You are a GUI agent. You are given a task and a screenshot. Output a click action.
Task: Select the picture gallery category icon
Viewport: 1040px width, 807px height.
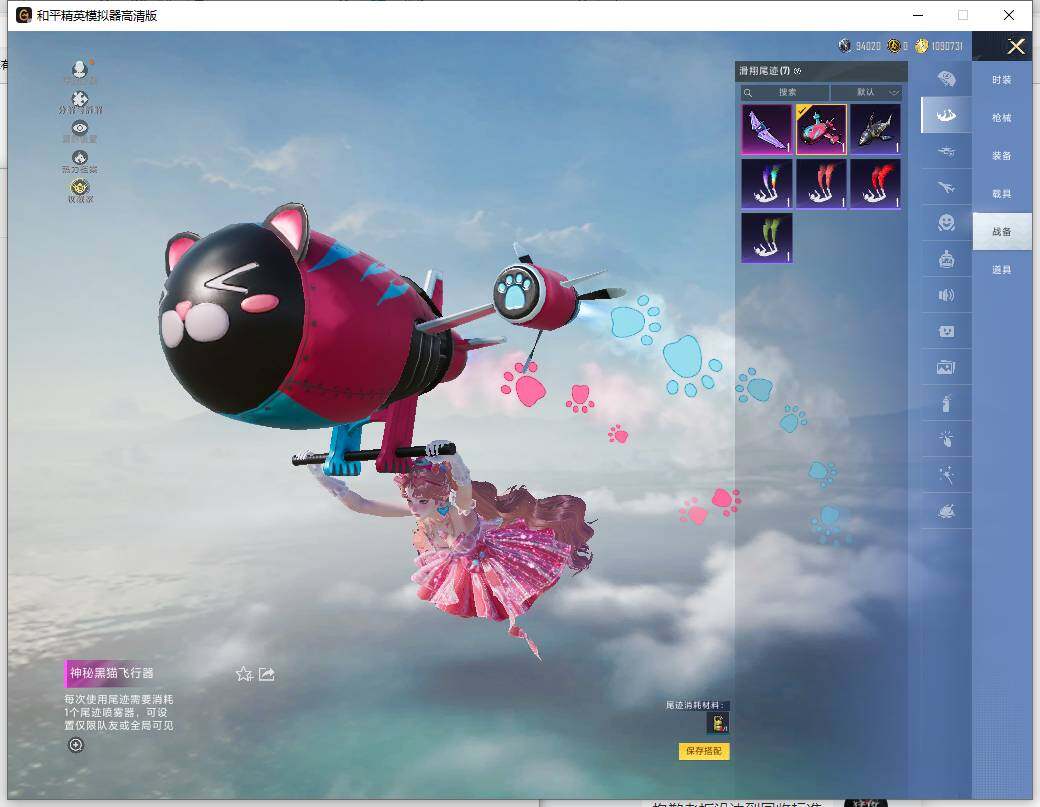coord(946,367)
